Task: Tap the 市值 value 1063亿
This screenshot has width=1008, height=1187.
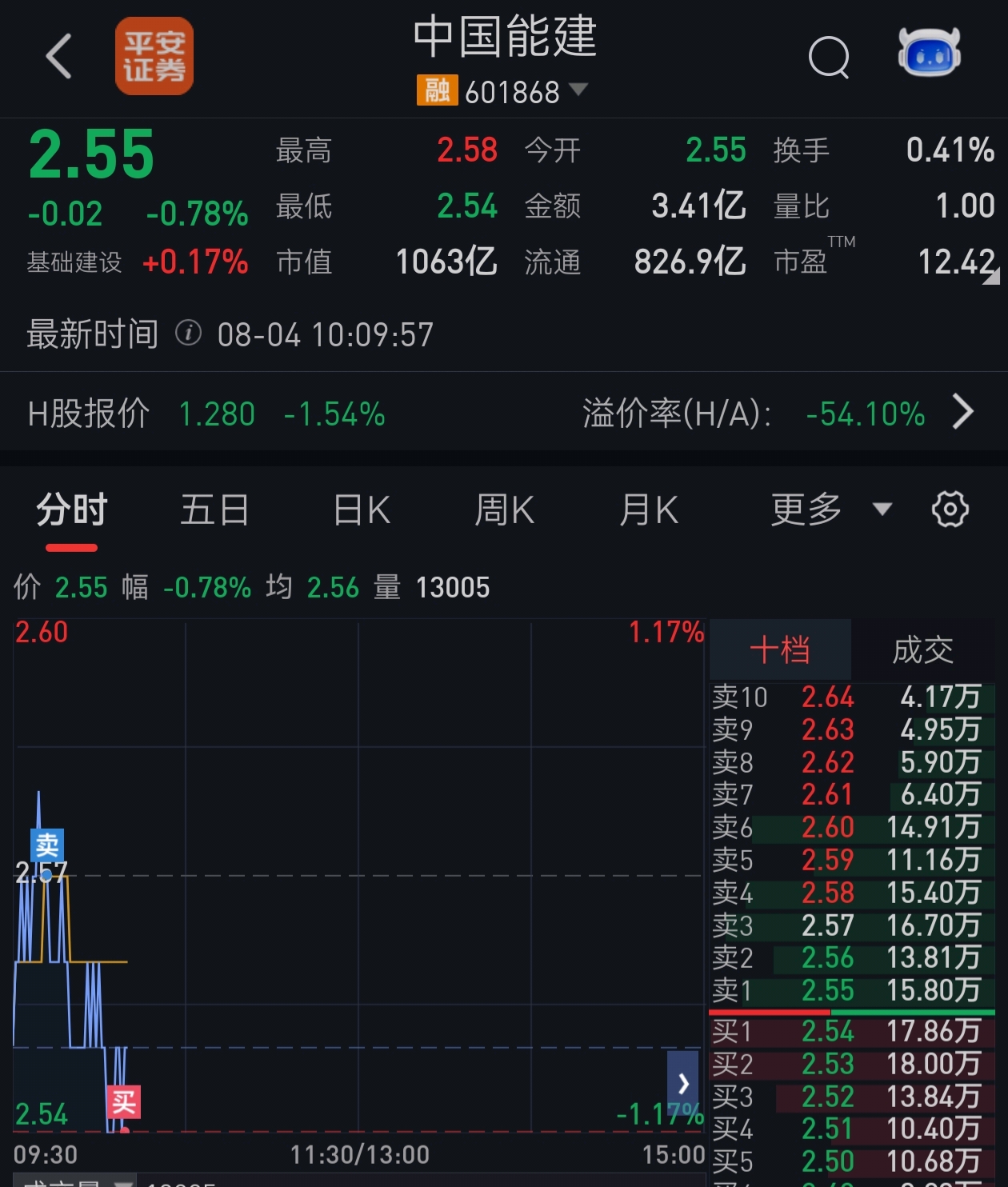Action: pyautogui.click(x=446, y=262)
